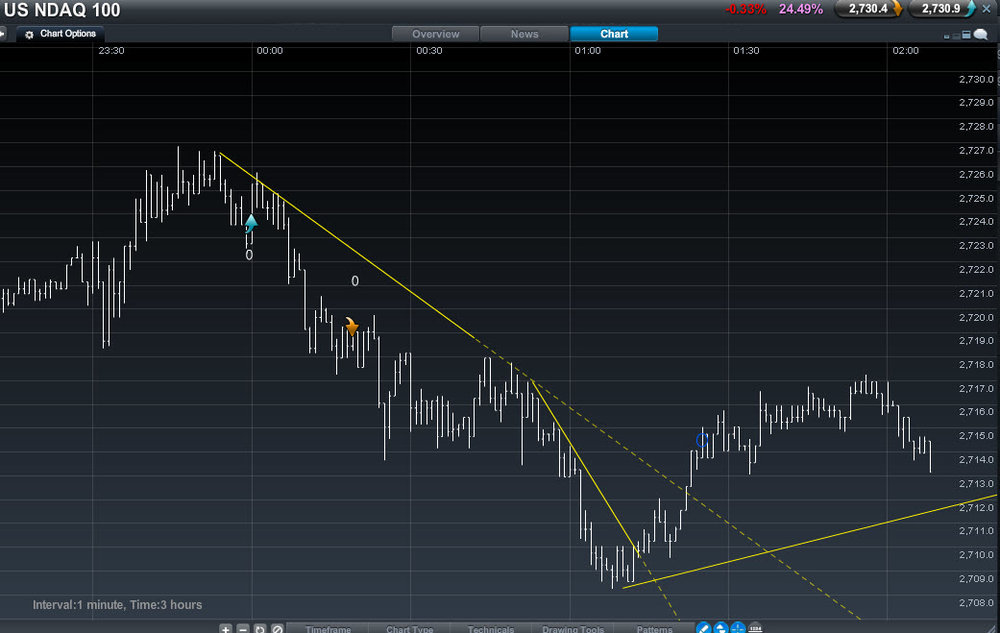Viewport: 1000px width, 633px height.
Task: Click the orange down-arrow sell marker on chart
Action: pos(351,326)
